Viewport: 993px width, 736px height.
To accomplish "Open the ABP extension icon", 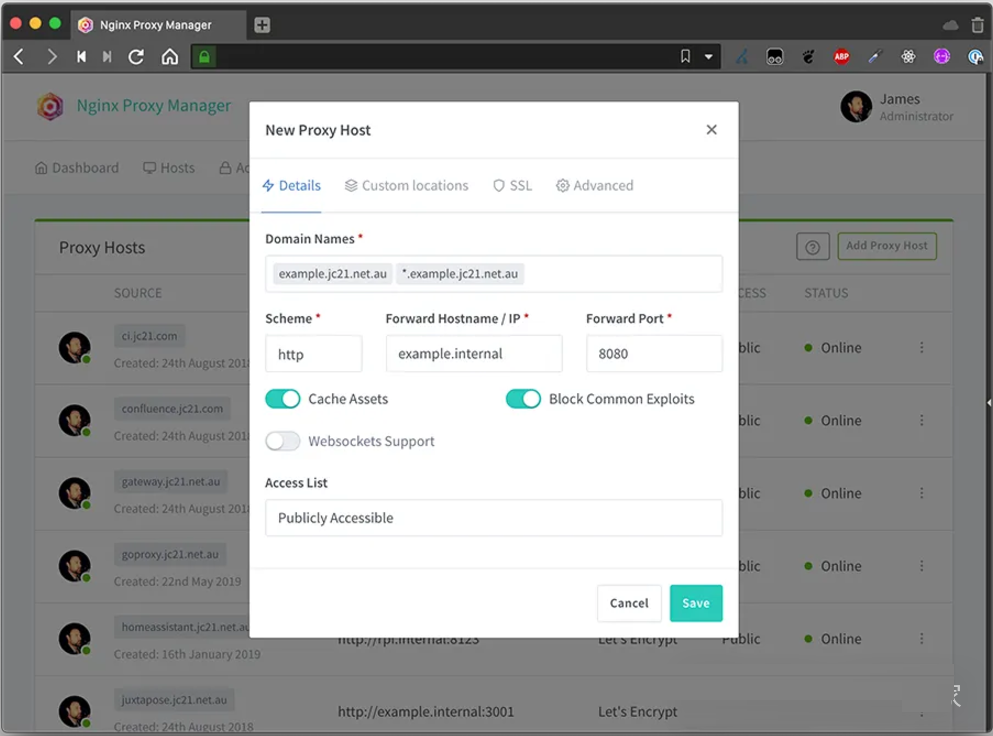I will pyautogui.click(x=842, y=57).
